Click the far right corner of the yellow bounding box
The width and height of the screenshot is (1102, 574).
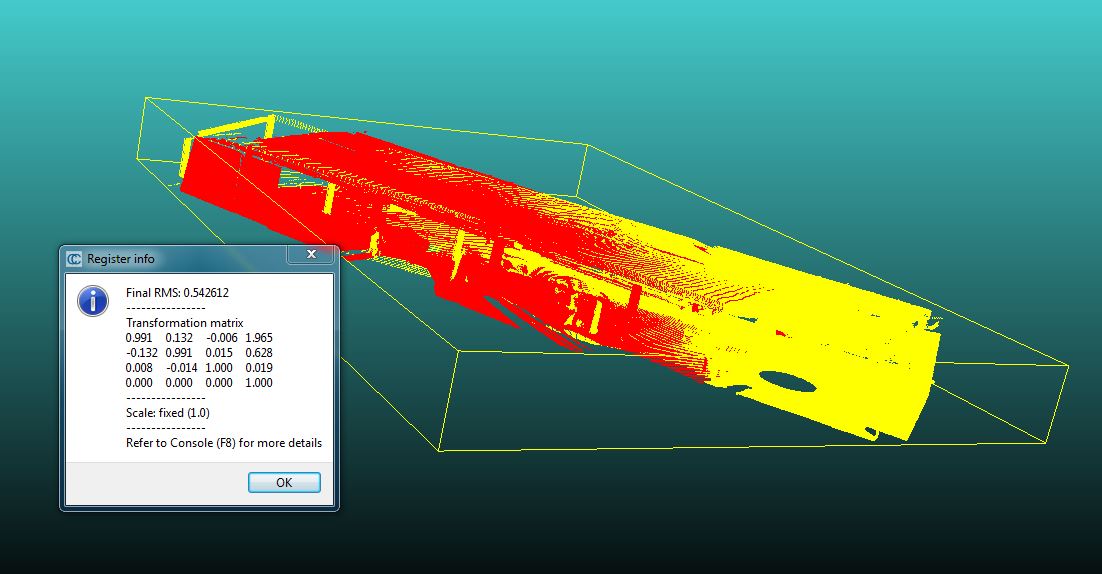[x=1068, y=364]
